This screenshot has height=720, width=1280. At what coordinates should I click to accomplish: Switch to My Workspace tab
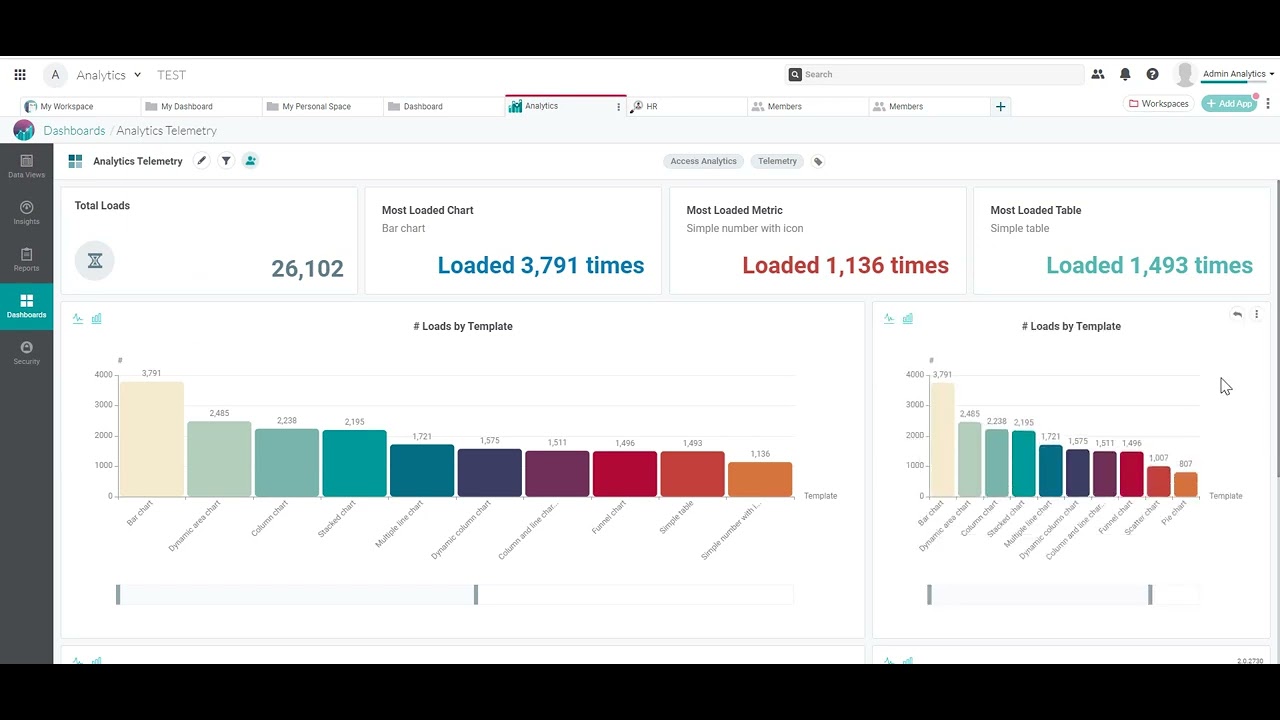[80, 106]
